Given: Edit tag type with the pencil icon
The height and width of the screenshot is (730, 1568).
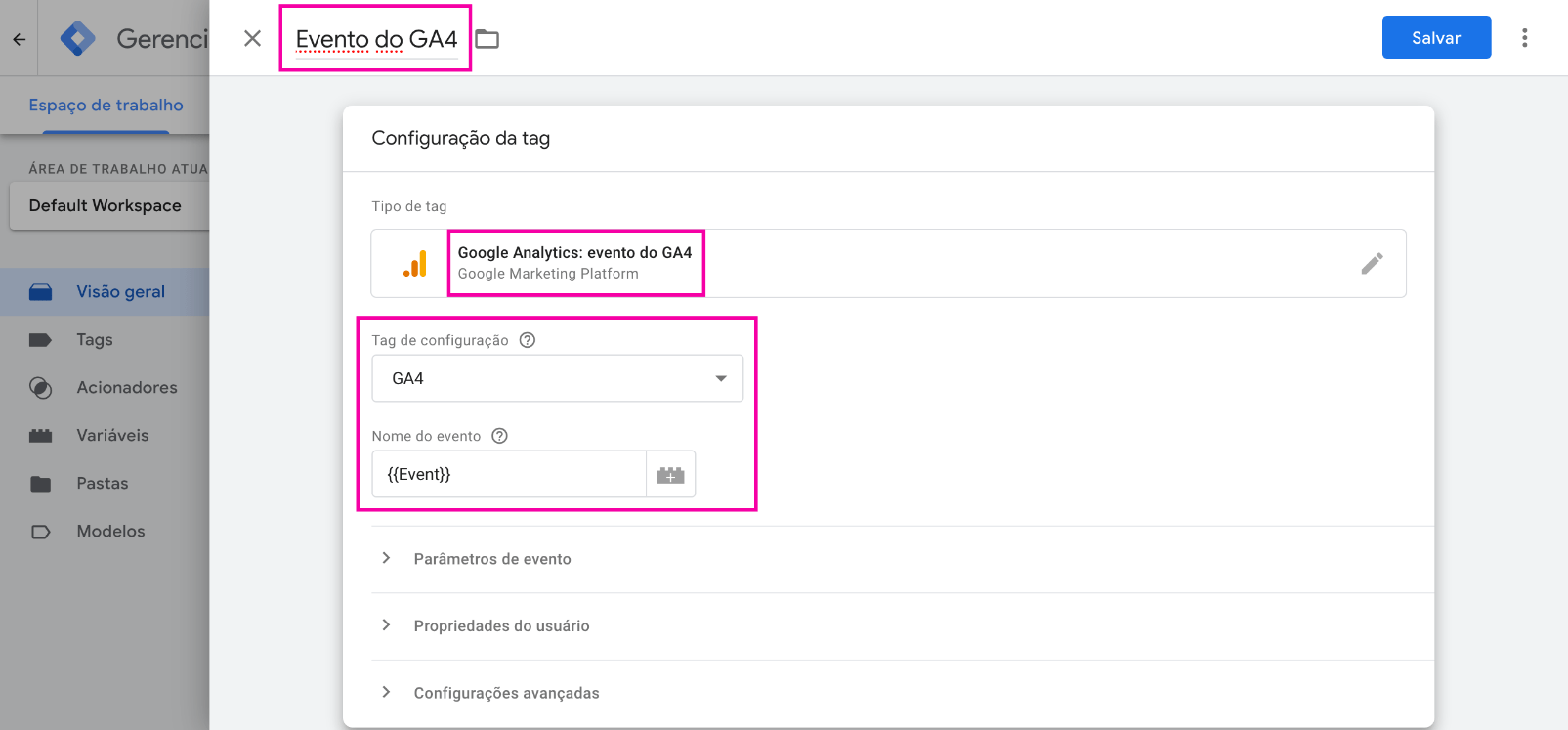Looking at the screenshot, I should pos(1372,263).
